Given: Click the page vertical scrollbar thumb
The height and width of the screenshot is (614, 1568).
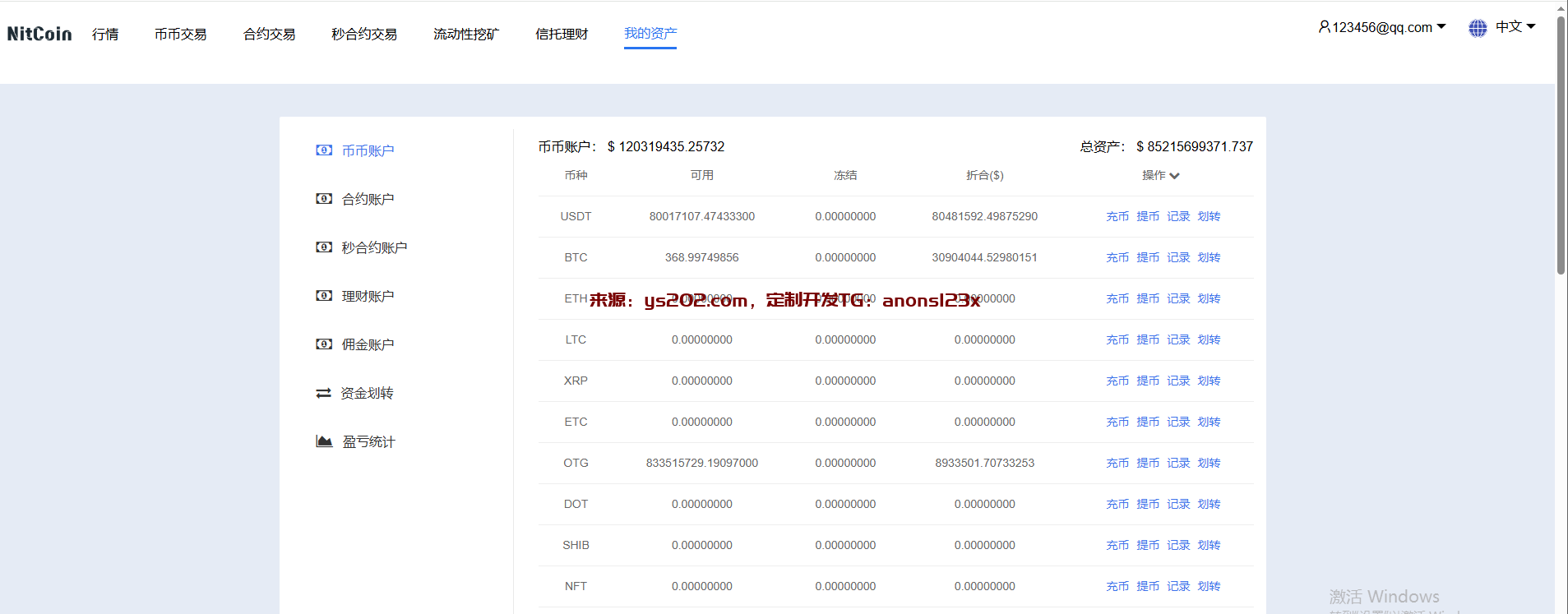Looking at the screenshot, I should [1561, 148].
